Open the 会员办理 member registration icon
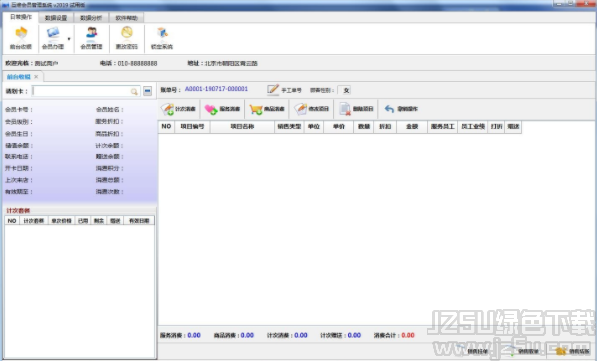The width and height of the screenshot is (597, 361). coord(53,38)
